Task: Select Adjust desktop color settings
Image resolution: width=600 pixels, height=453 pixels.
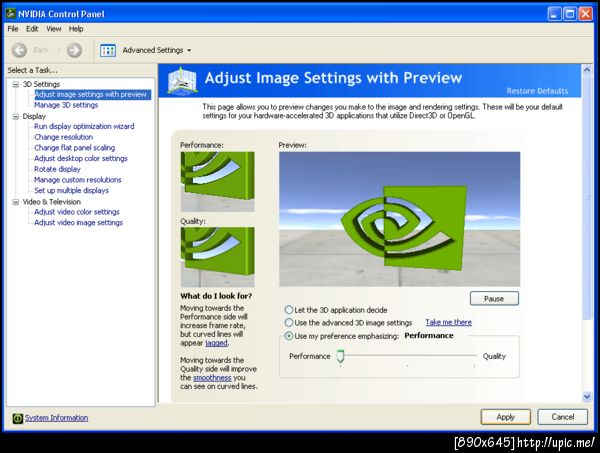Action: (81, 158)
